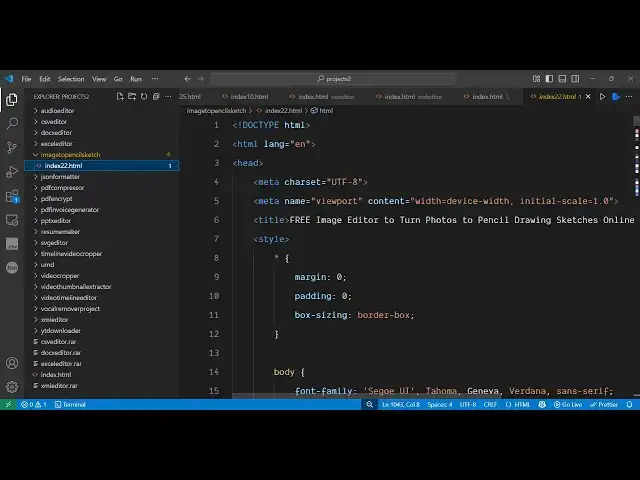Image resolution: width=640 pixels, height=480 pixels.
Task: Click Go Live in status bar
Action: pos(568,404)
